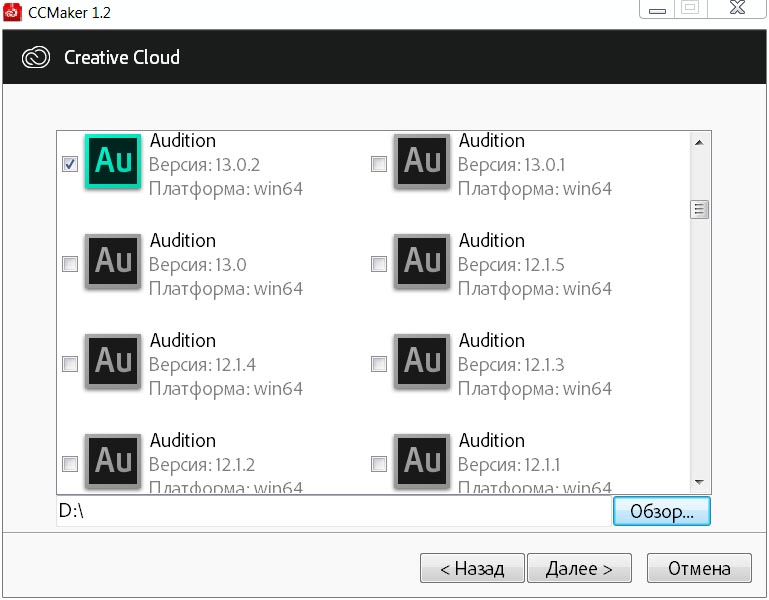Uncheck the Audition 13.0.2 checkbox

coord(70,164)
